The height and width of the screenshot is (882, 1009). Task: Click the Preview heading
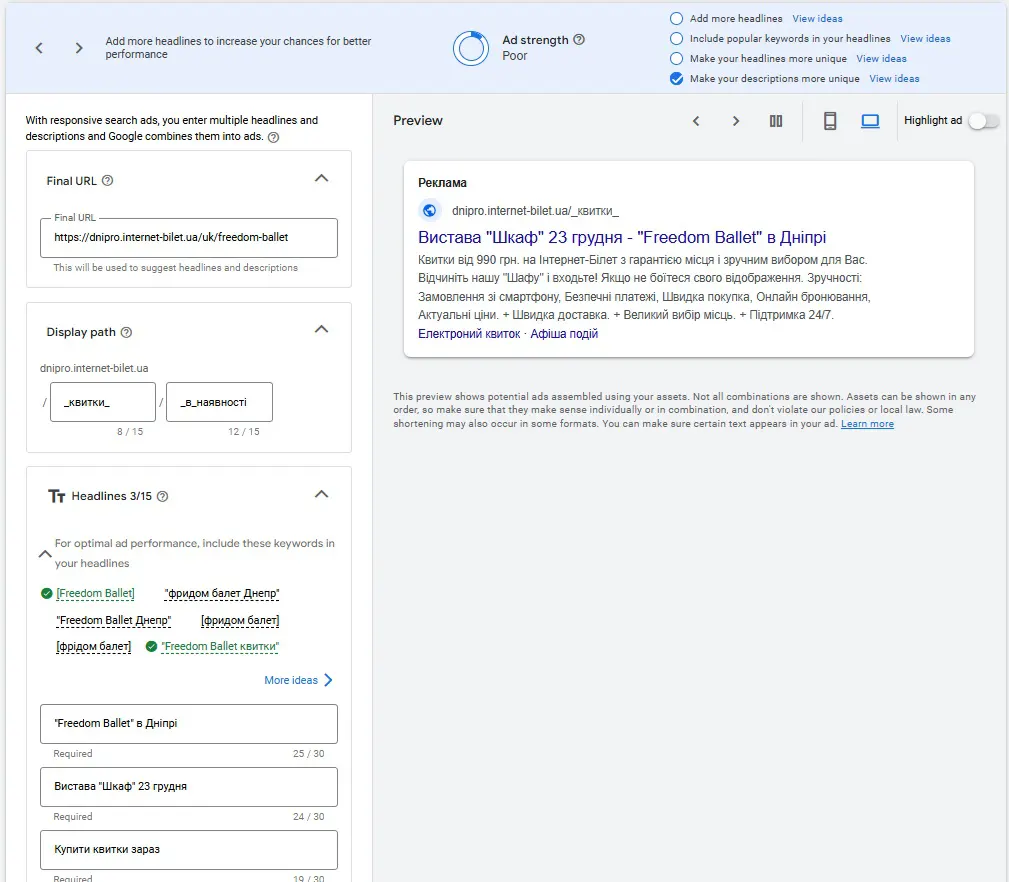pyautogui.click(x=418, y=120)
